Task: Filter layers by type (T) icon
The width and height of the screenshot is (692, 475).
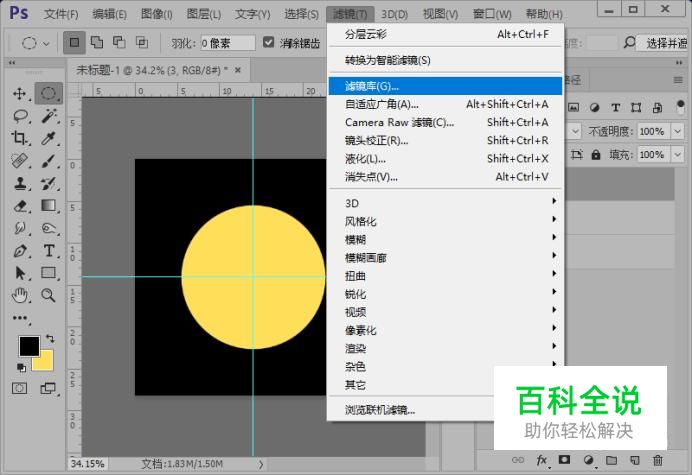Action: pos(615,107)
